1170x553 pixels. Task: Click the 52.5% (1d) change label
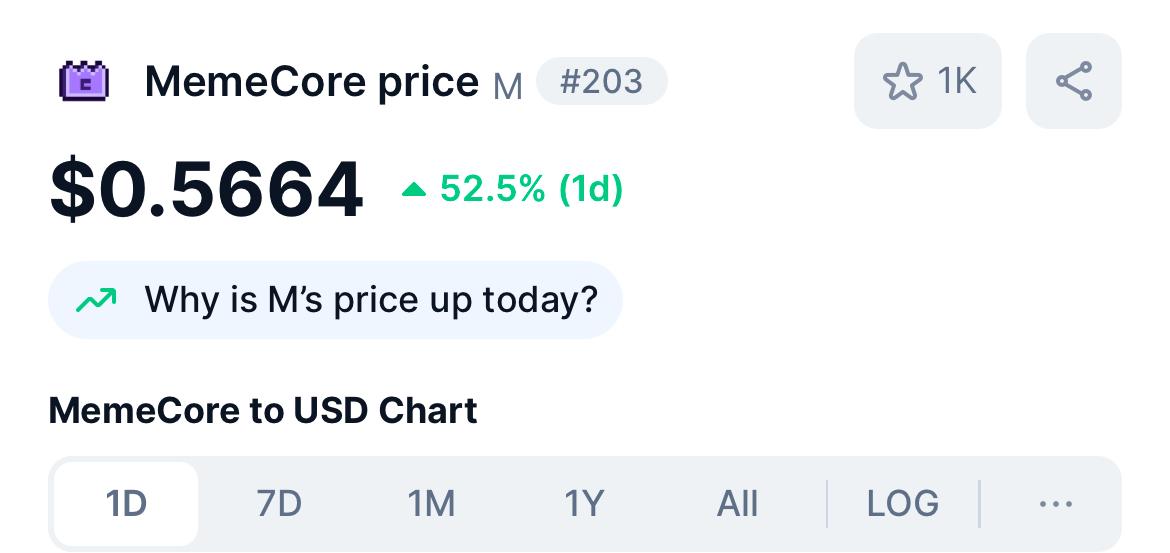531,189
